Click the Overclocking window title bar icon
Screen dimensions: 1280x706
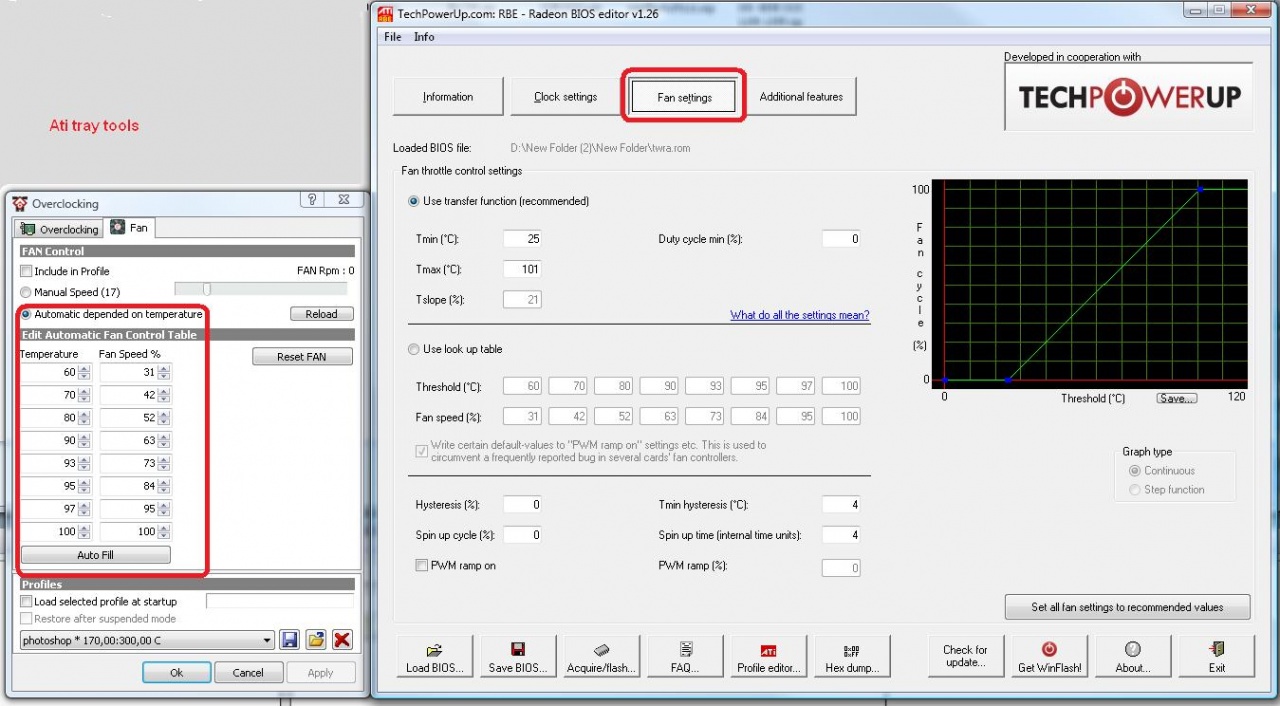[20, 203]
